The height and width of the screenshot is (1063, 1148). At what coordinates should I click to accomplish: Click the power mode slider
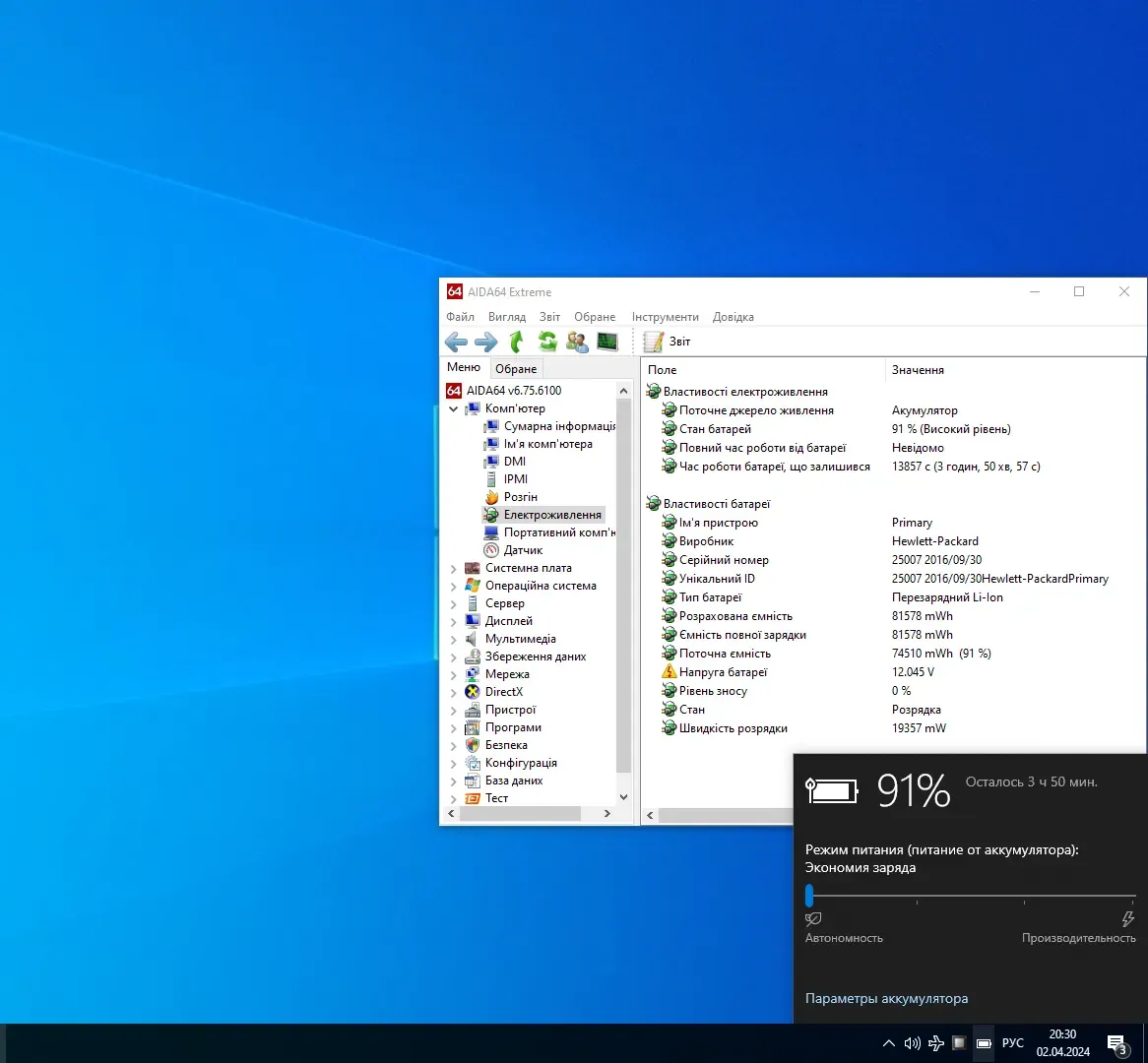click(809, 896)
